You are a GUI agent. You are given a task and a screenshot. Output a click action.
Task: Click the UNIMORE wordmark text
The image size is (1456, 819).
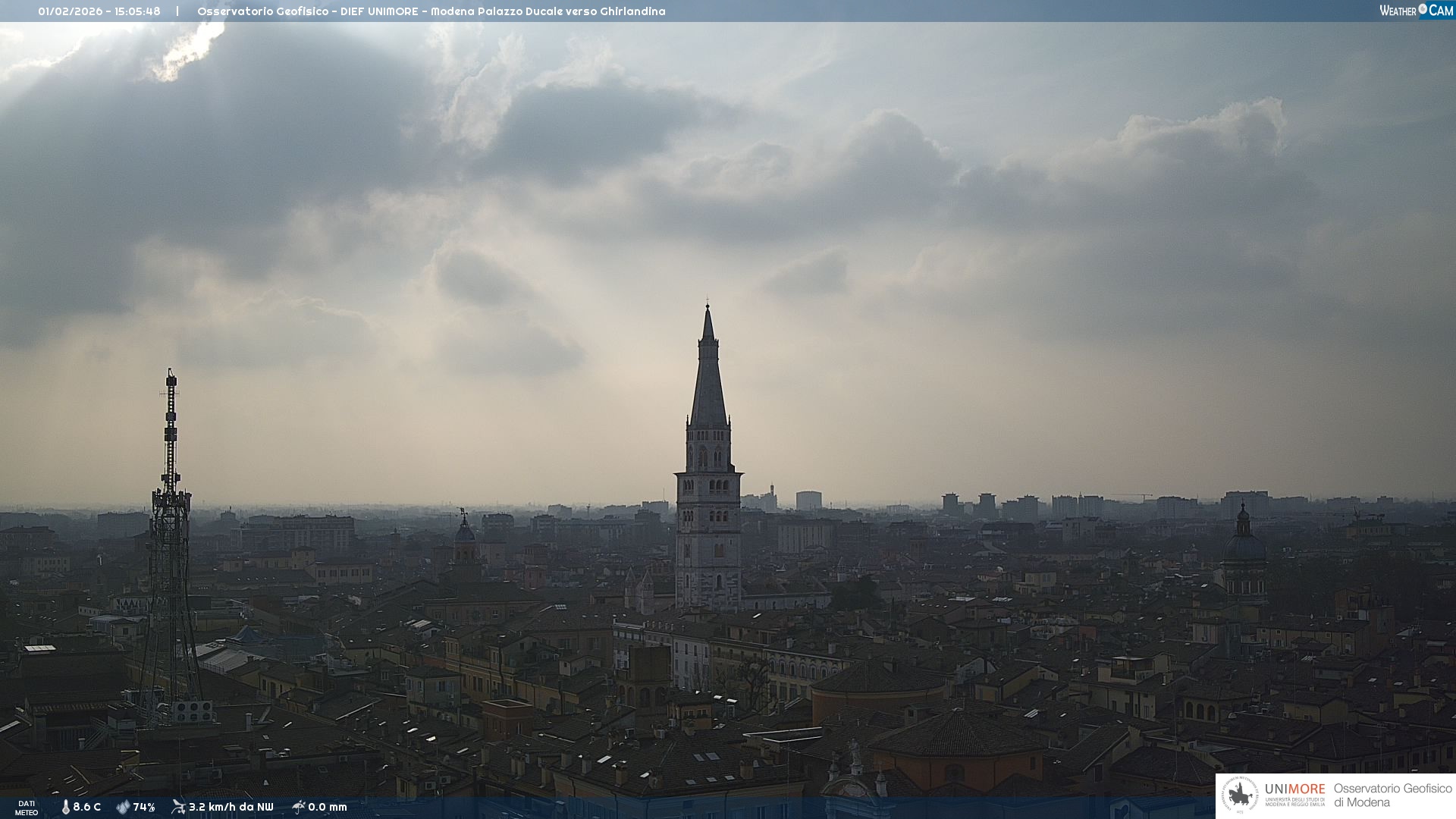(x=1294, y=789)
